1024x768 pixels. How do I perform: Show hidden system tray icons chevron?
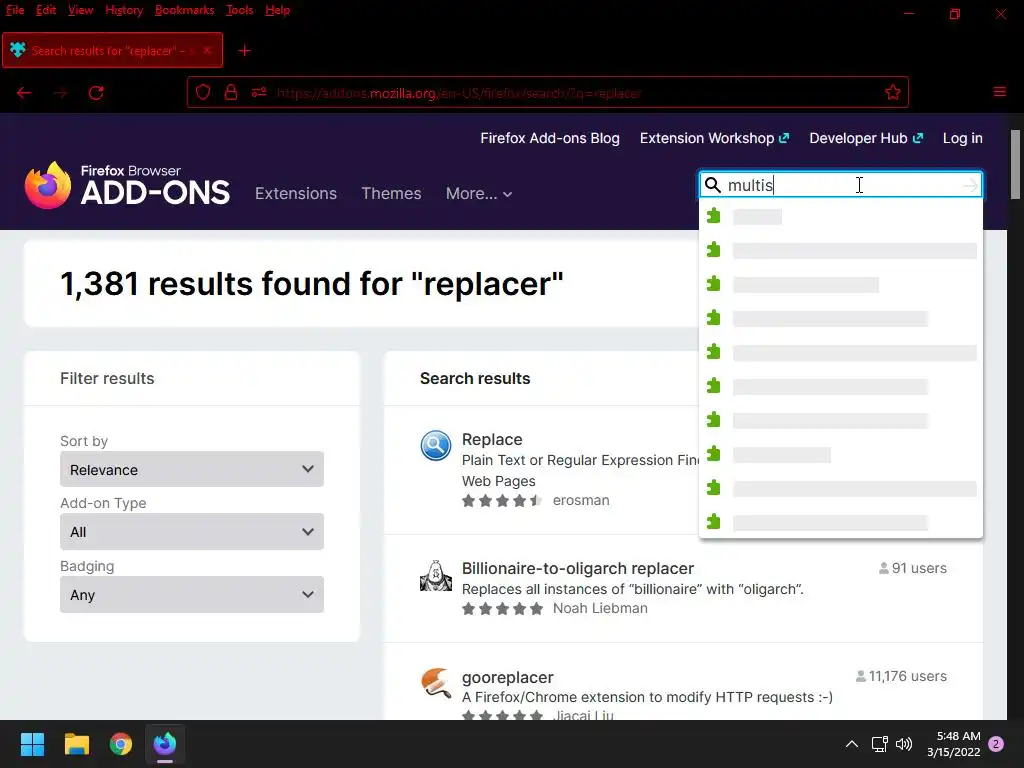click(x=852, y=744)
